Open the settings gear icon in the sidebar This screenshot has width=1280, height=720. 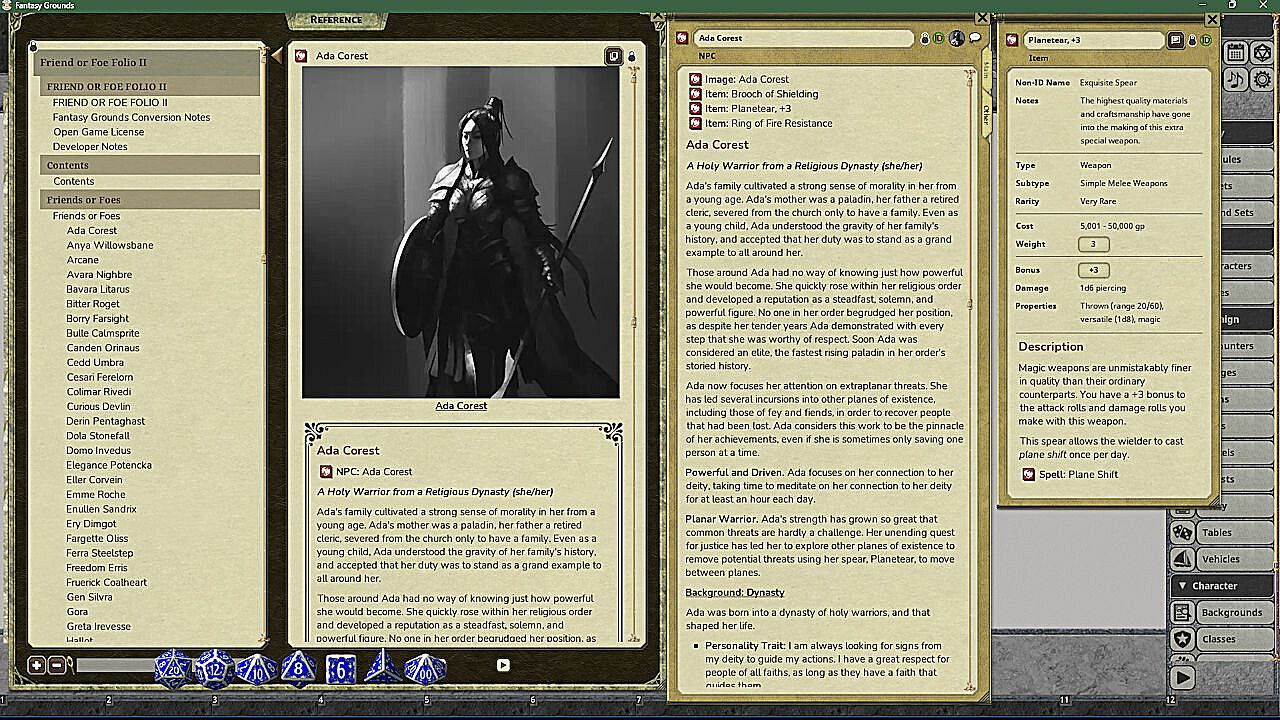click(x=1263, y=80)
